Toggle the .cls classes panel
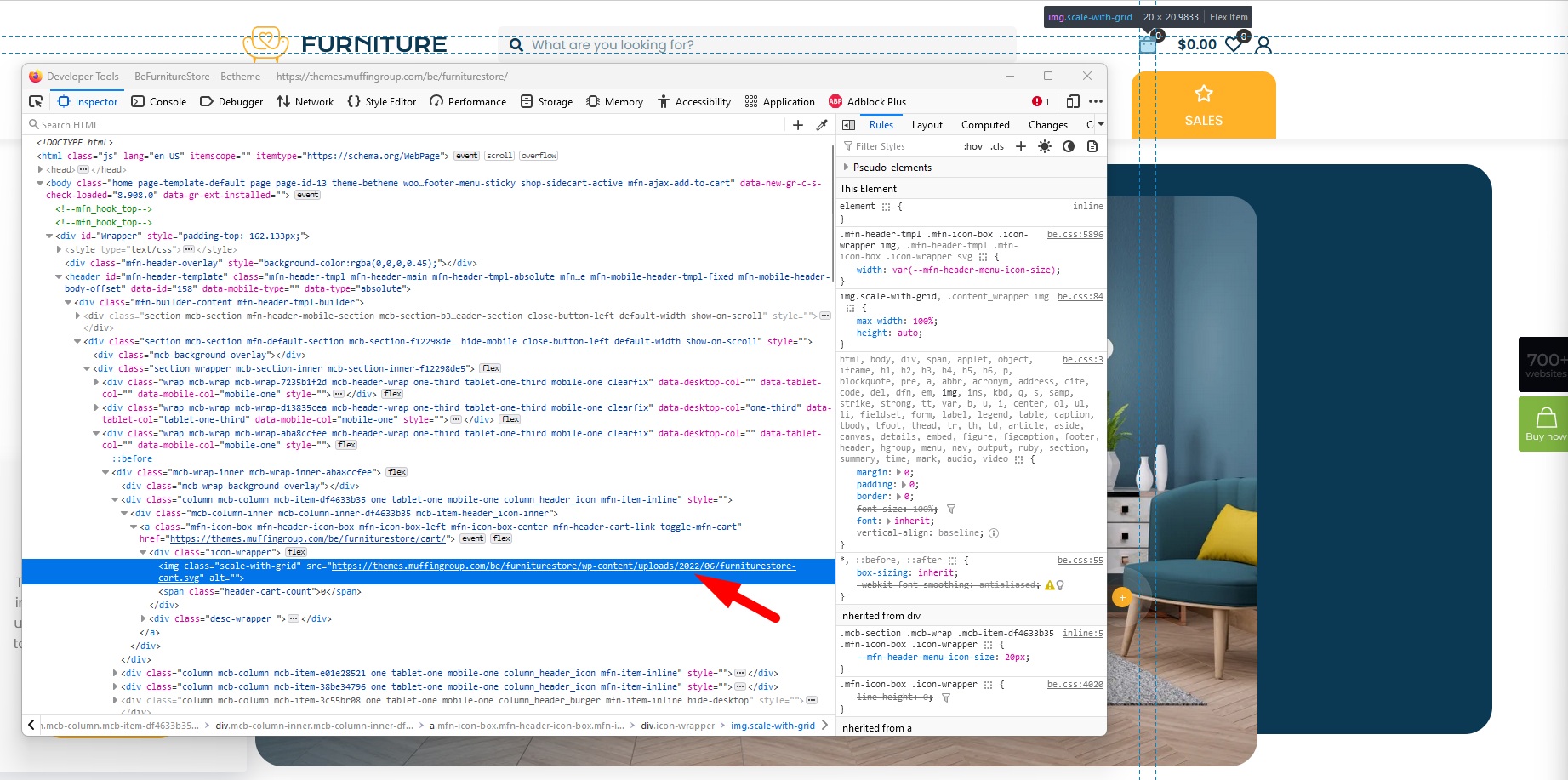This screenshot has height=780, width=1568. (x=997, y=146)
